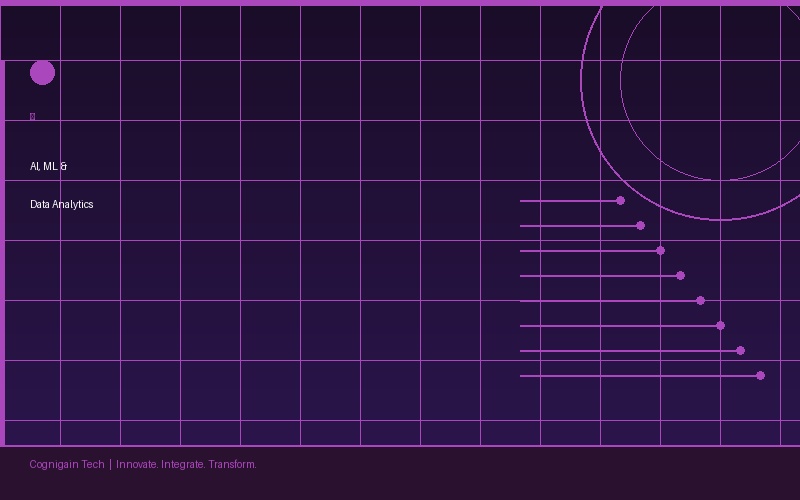Click the "Innovate. Integrate. Transform." tagline

tap(186, 464)
